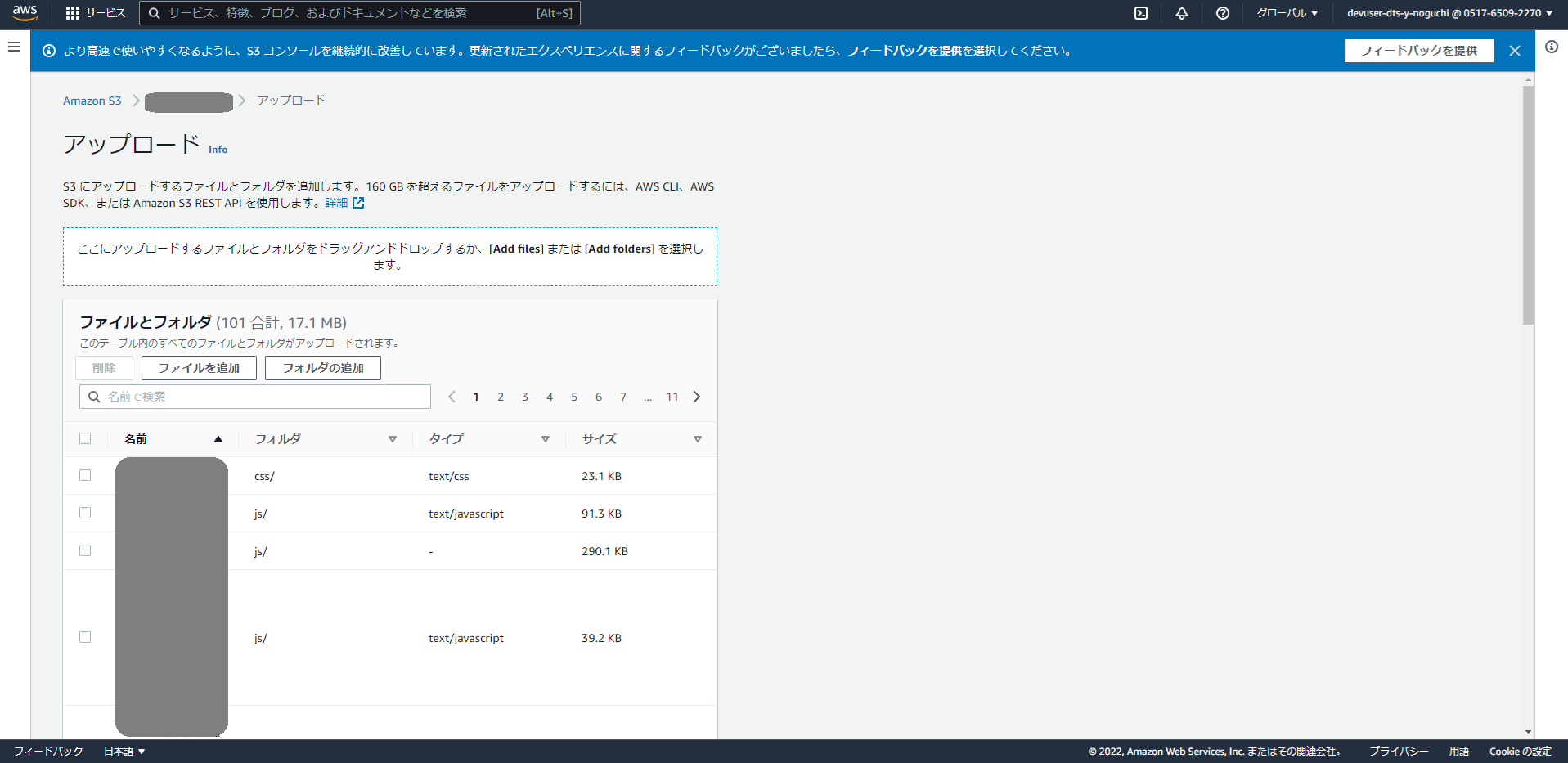
Task: Open the 用語 footer link
Action: coord(1459,751)
